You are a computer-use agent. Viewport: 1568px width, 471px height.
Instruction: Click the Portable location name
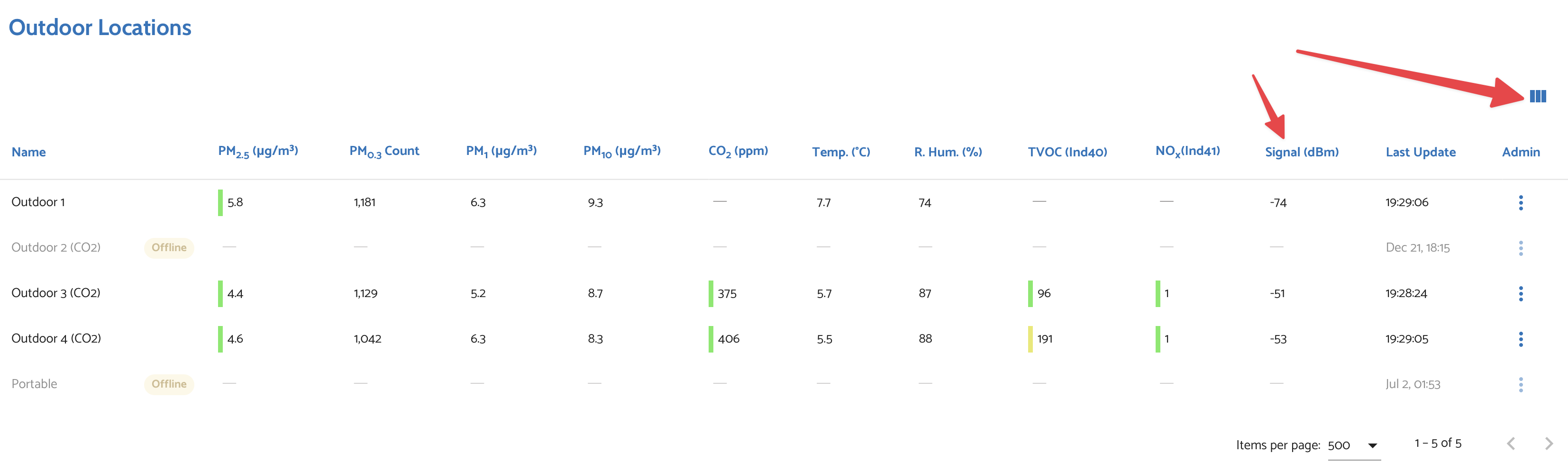[x=34, y=384]
